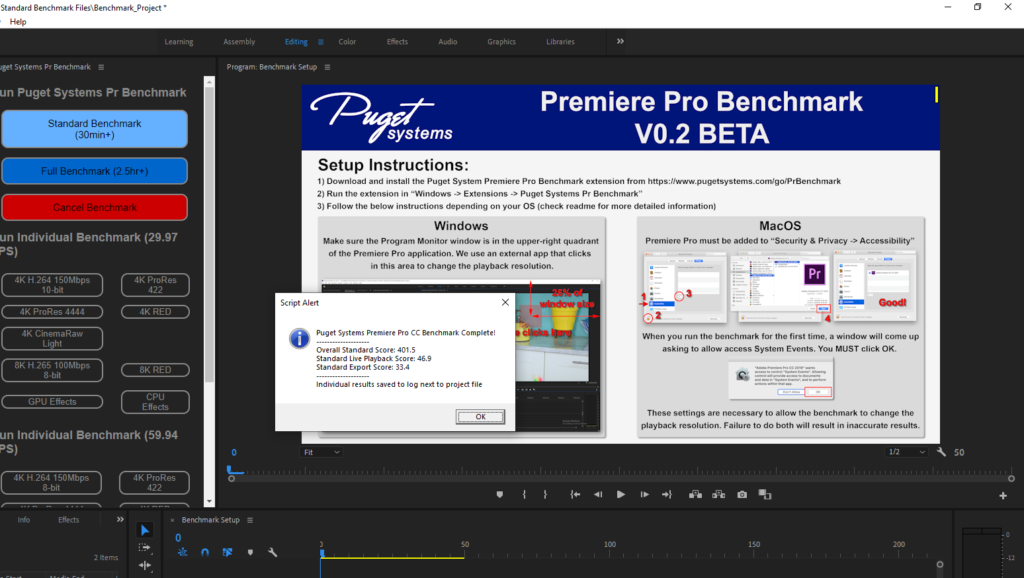Open the Fit zoom level dropdown

[321, 452]
